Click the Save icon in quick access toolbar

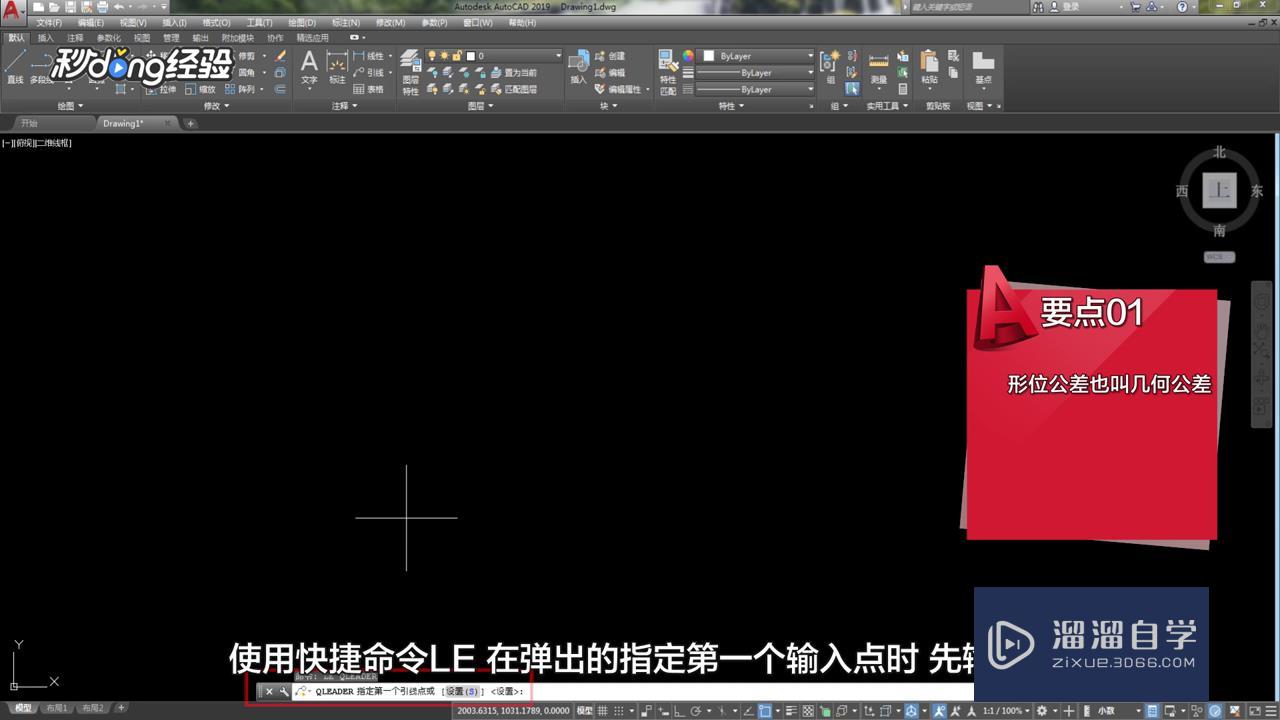point(70,7)
